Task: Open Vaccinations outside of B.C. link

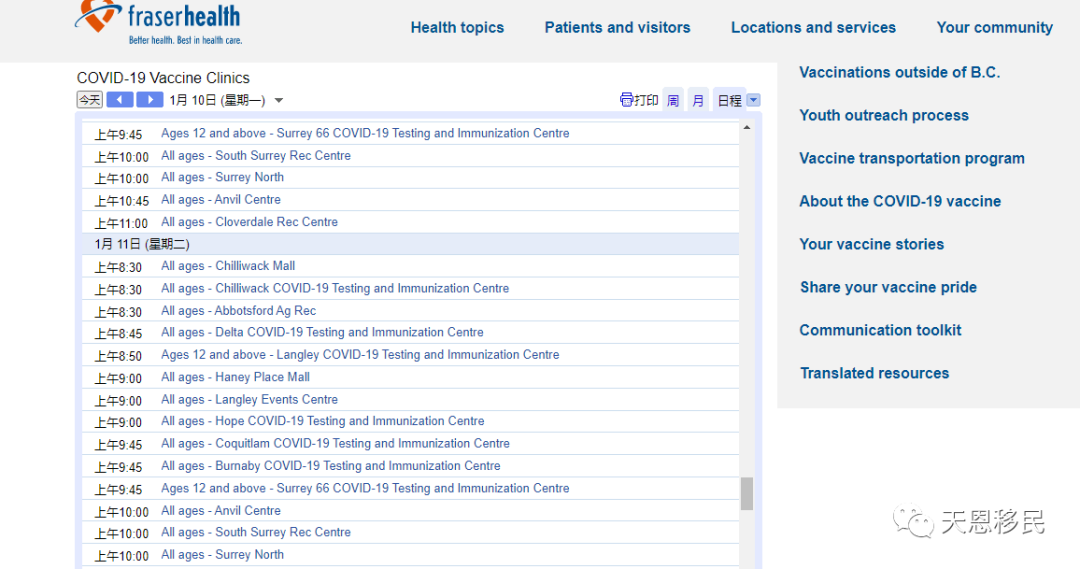Action: click(900, 72)
